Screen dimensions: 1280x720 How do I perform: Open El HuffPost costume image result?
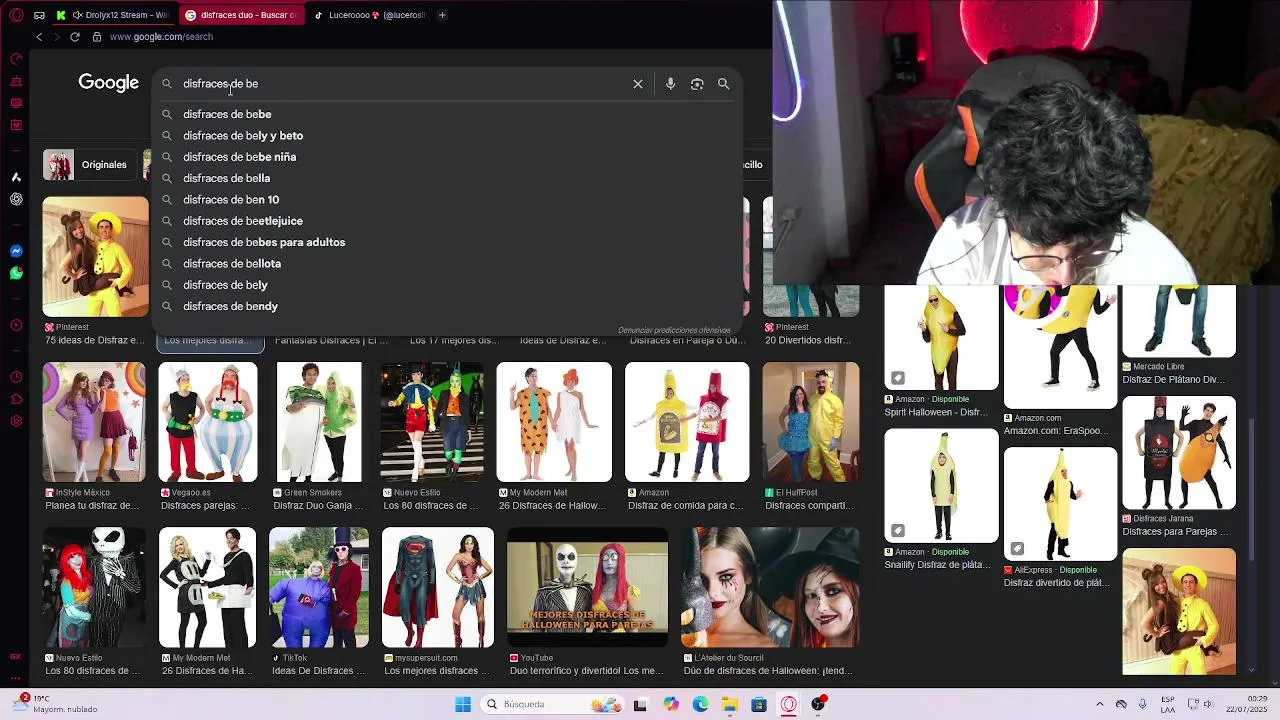811,422
